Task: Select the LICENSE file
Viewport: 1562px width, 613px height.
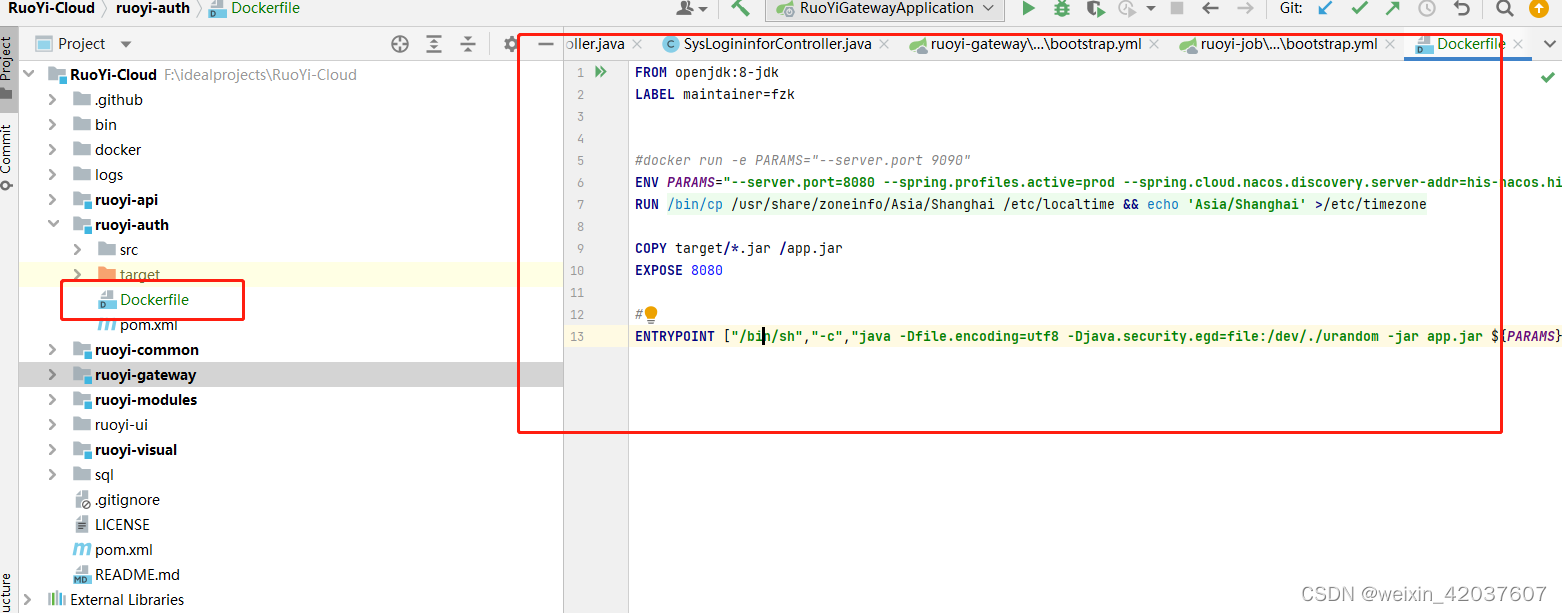Action: click(x=122, y=525)
